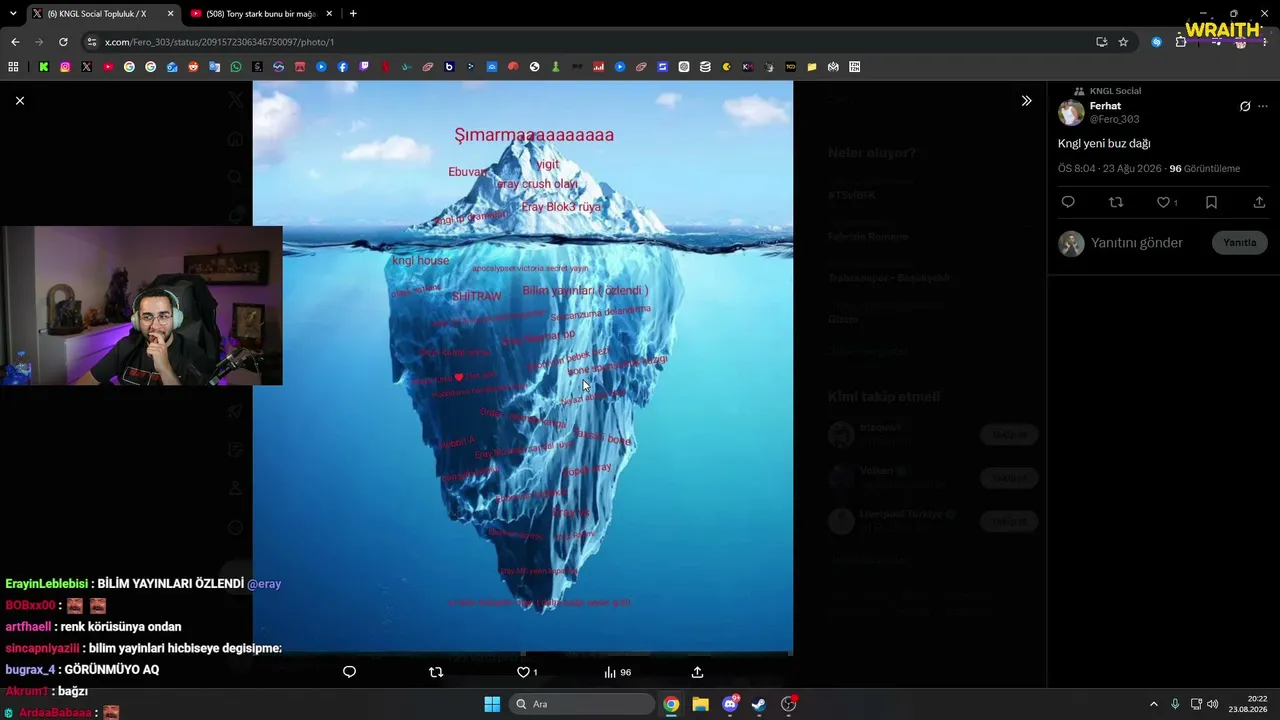1280x720 pixels.
Task: Open the volume control in system tray
Action: 1212,704
